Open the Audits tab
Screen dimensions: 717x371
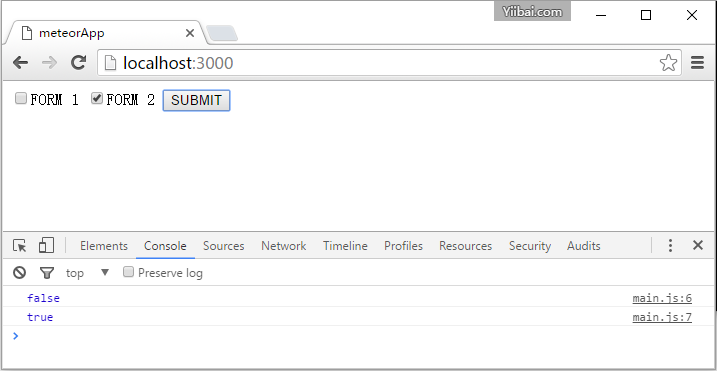pyautogui.click(x=583, y=246)
